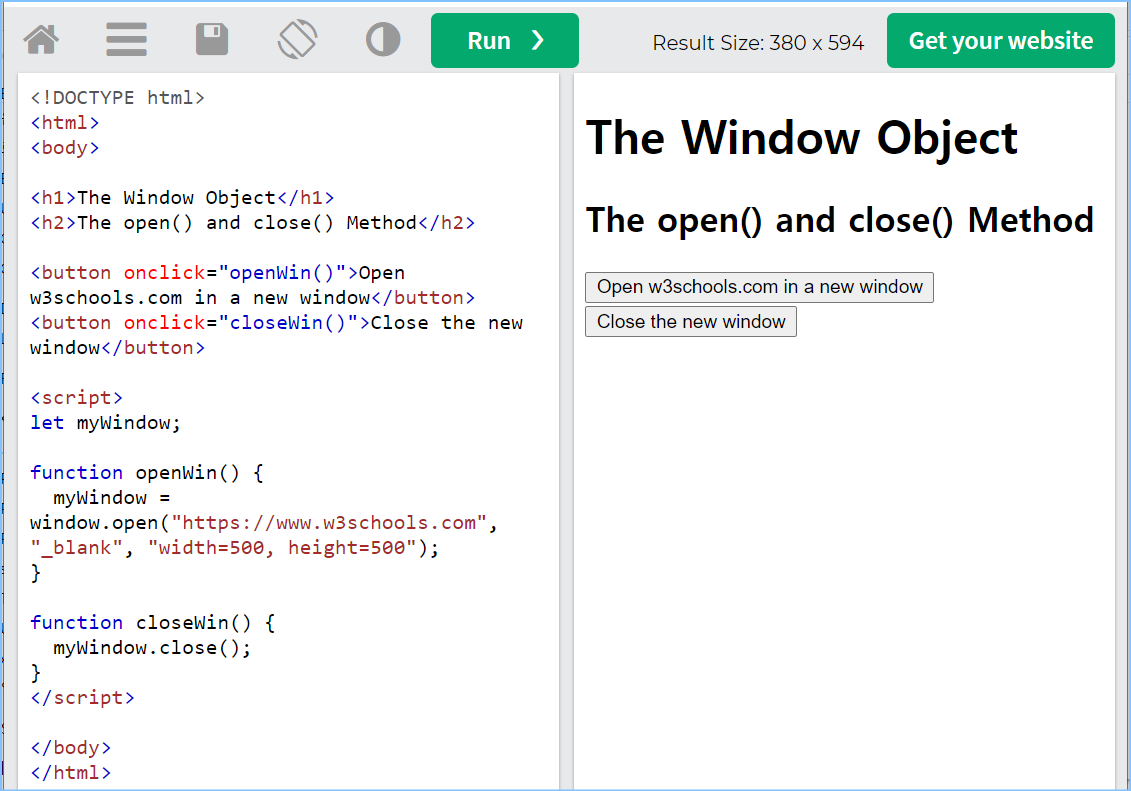Click The Window Object heading in the result
Image resolution: width=1131 pixels, height=791 pixels.
801,138
